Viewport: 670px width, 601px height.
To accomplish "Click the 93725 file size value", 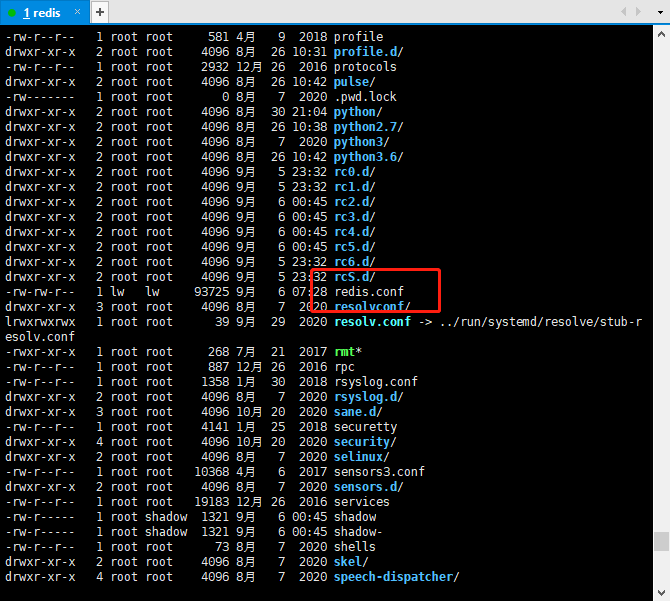I will (x=212, y=292).
